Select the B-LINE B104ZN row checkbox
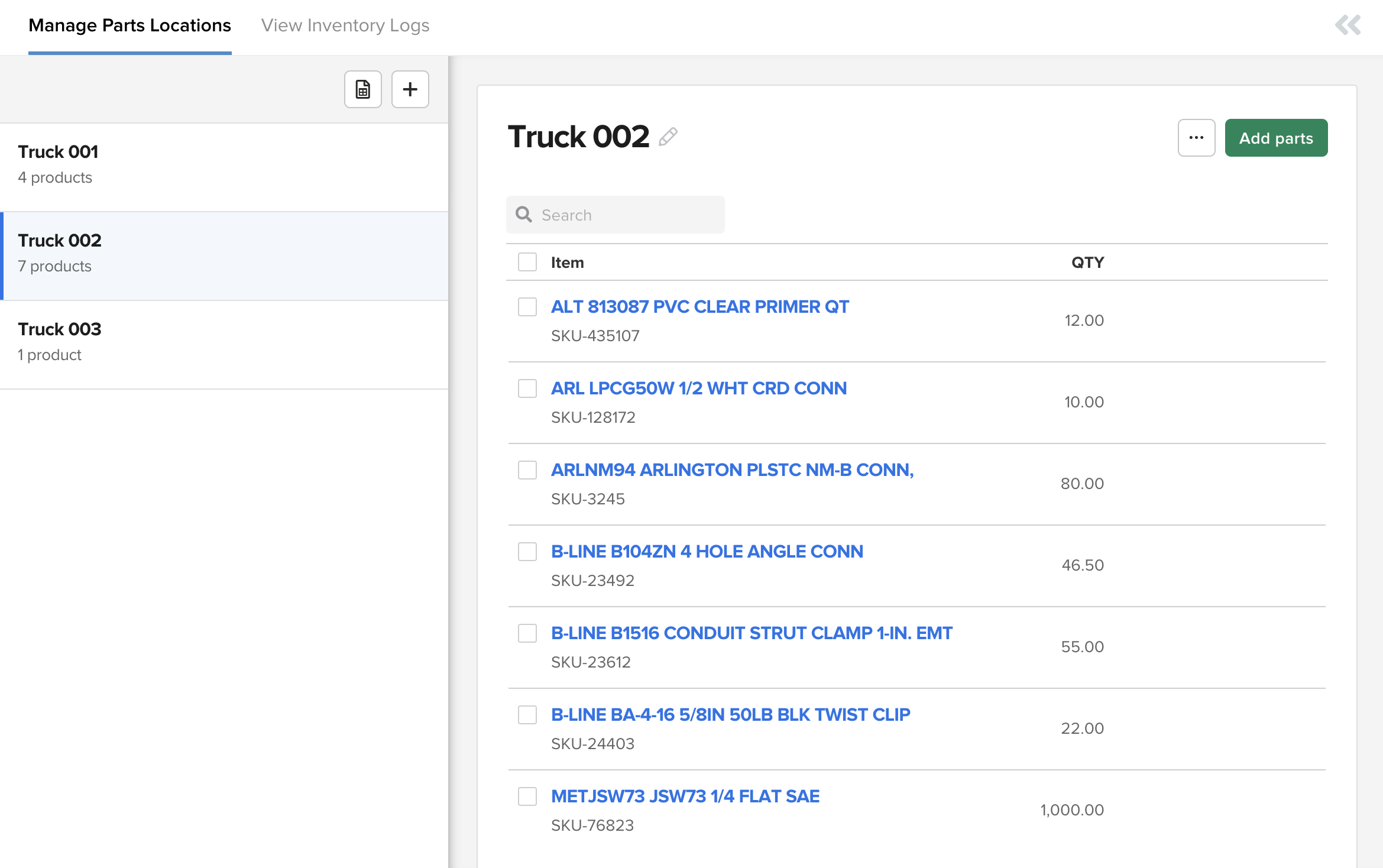This screenshot has width=1383, height=868. point(527,552)
